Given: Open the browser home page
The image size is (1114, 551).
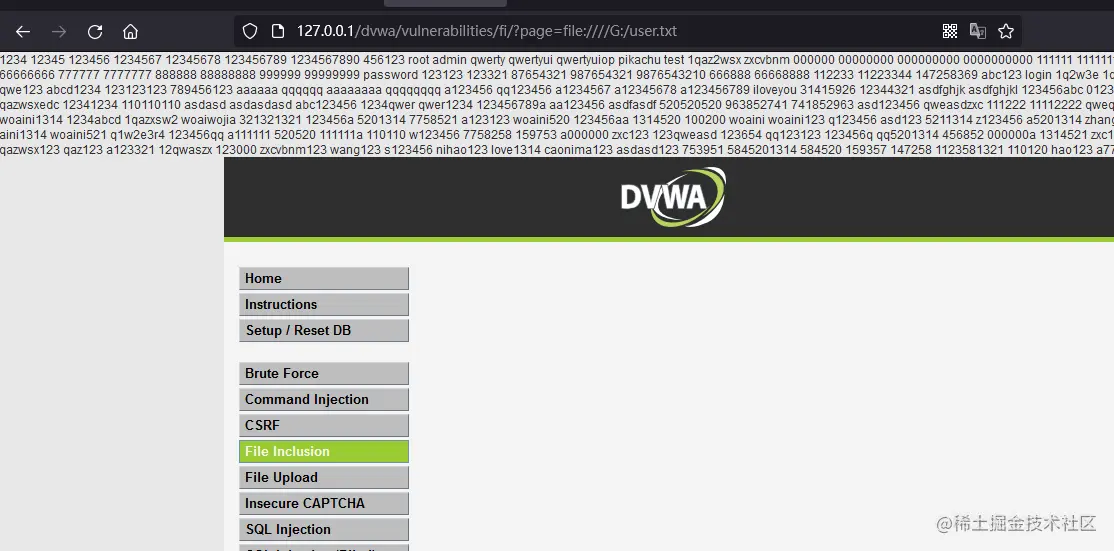Looking at the screenshot, I should (130, 31).
